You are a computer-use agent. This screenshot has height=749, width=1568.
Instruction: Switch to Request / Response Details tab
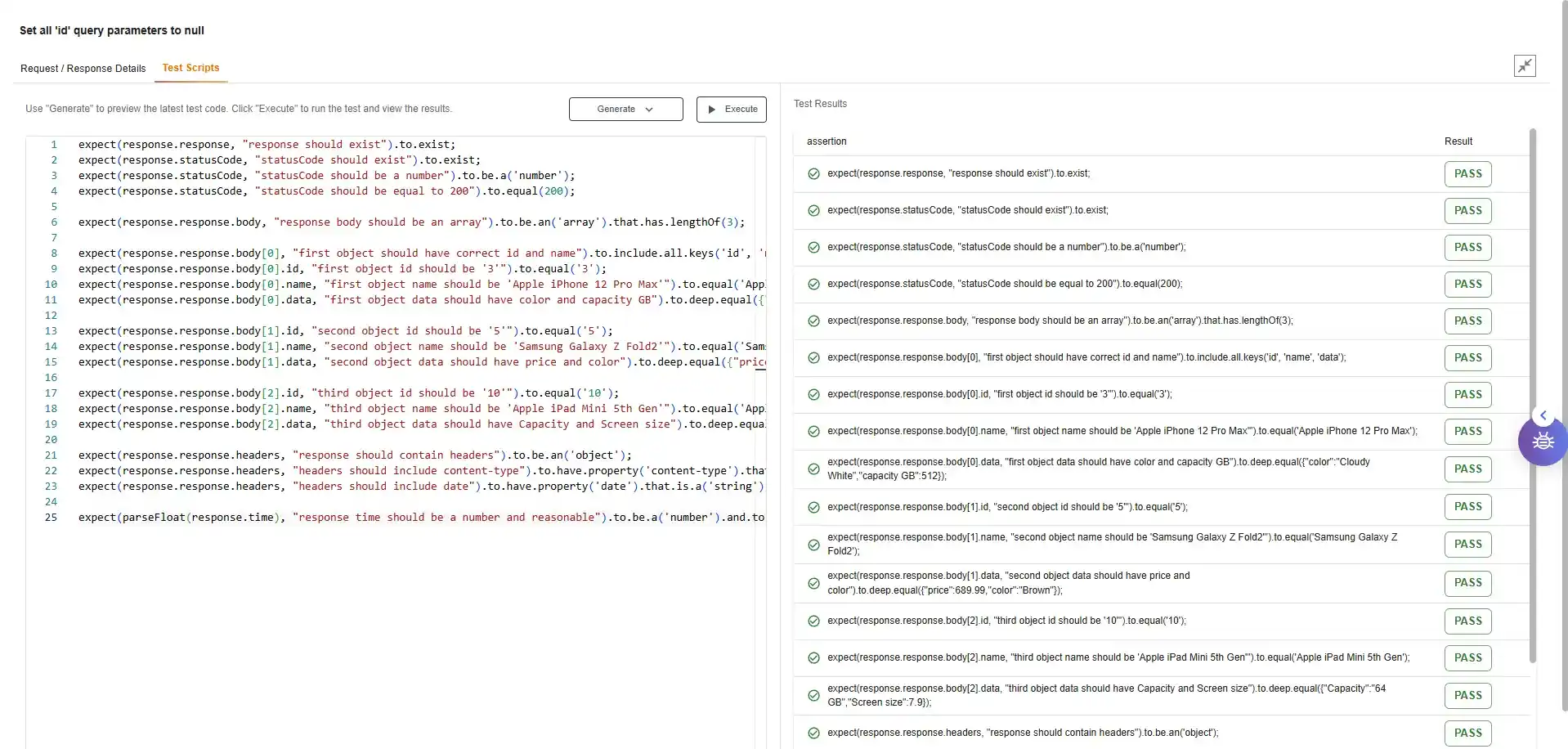(x=83, y=69)
